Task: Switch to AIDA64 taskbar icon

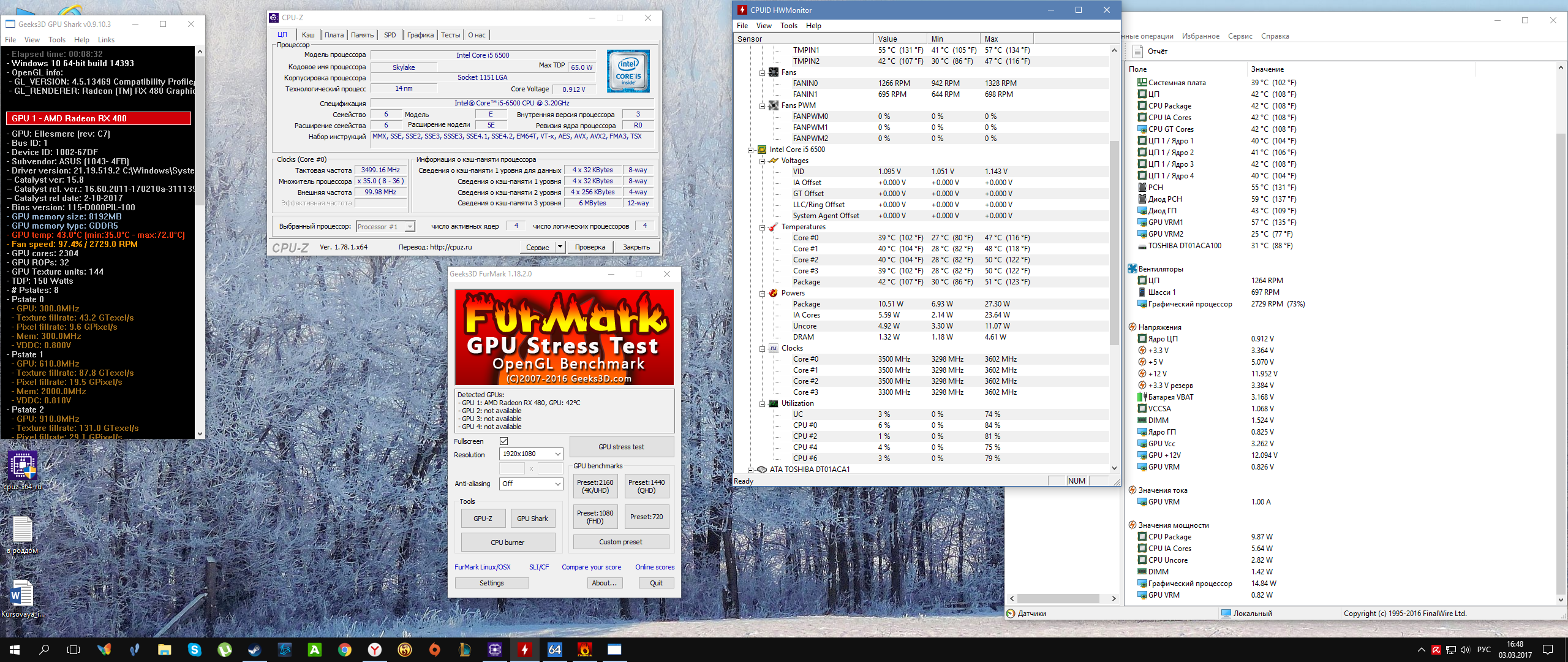Action: (x=555, y=650)
